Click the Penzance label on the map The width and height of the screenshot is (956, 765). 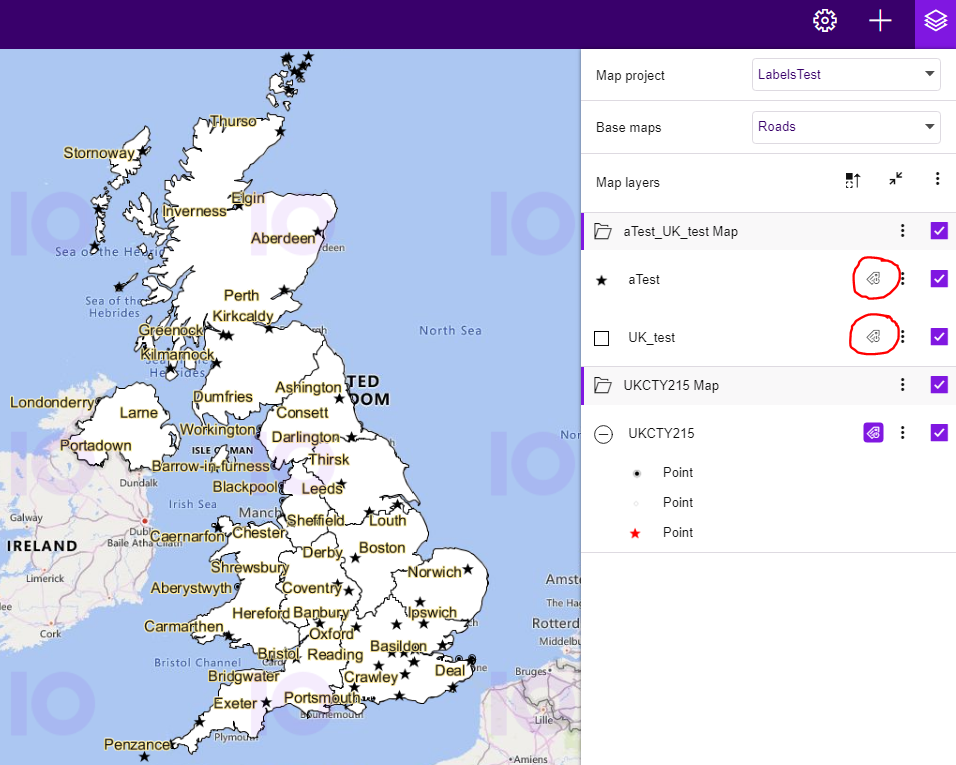click(138, 744)
